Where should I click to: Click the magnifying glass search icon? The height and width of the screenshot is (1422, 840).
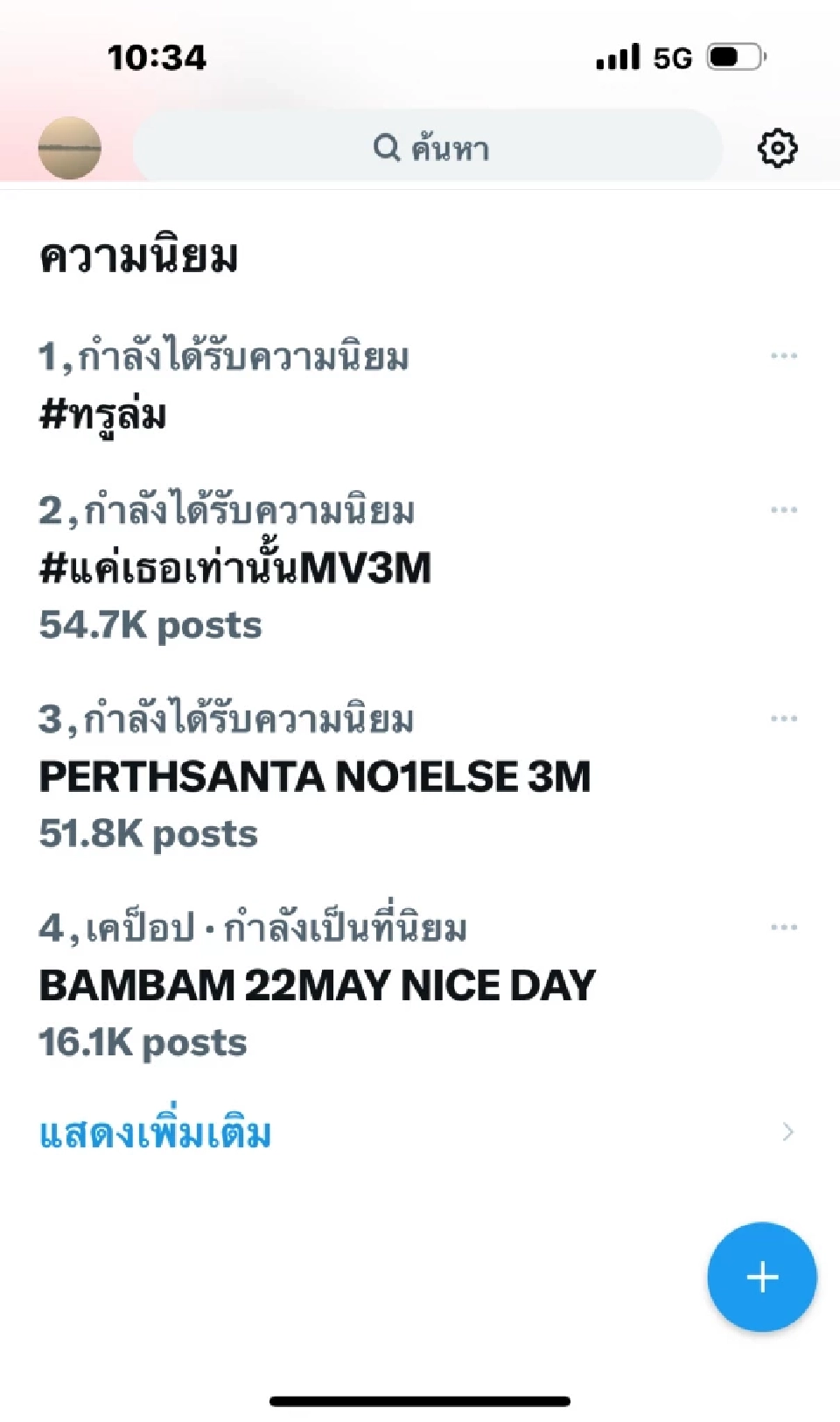[x=386, y=147]
